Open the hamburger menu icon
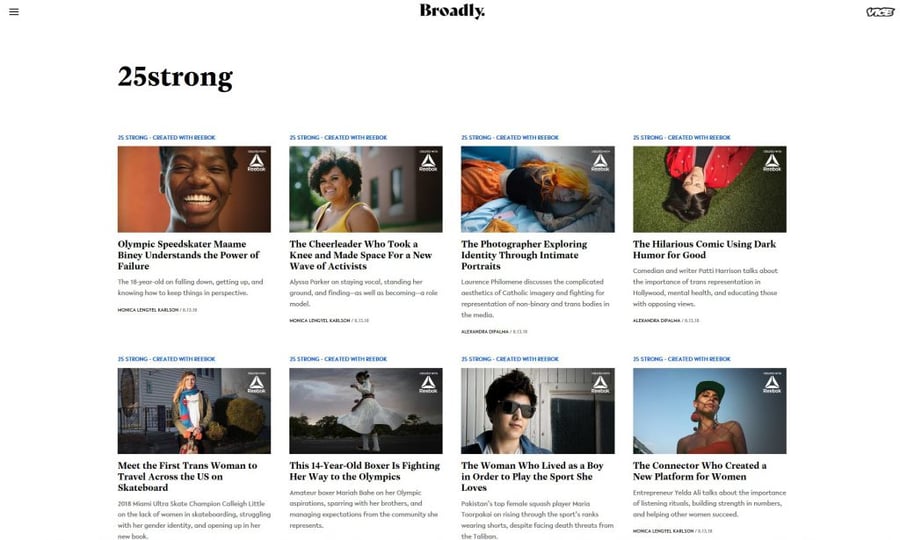Image resolution: width=900 pixels, height=540 pixels. pos(14,11)
